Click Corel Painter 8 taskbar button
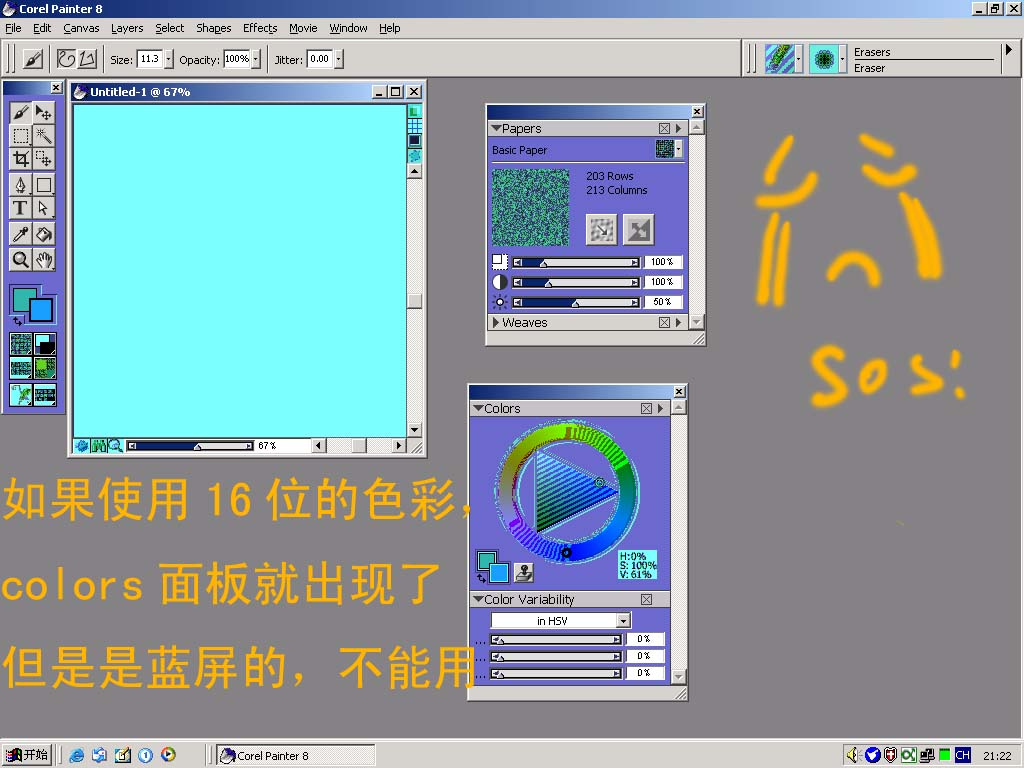The image size is (1024, 768). 296,756
